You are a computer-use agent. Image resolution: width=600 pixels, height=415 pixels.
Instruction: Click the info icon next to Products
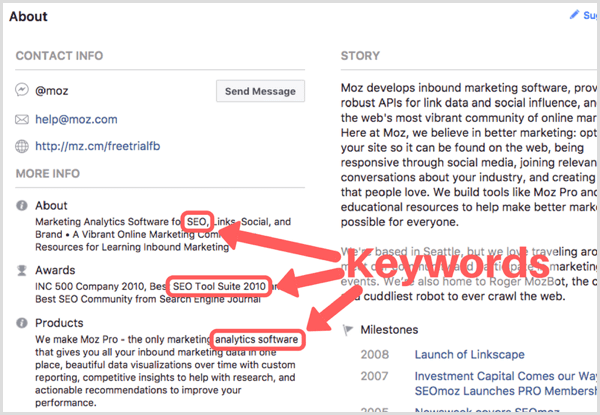click(x=22, y=323)
